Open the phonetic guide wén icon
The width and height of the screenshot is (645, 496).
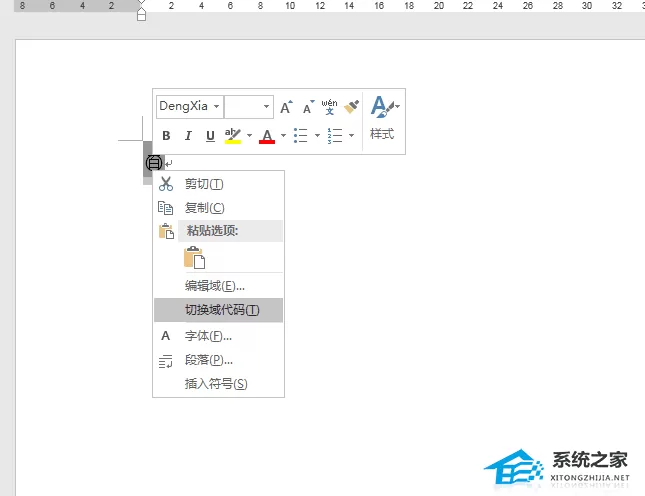pos(329,107)
